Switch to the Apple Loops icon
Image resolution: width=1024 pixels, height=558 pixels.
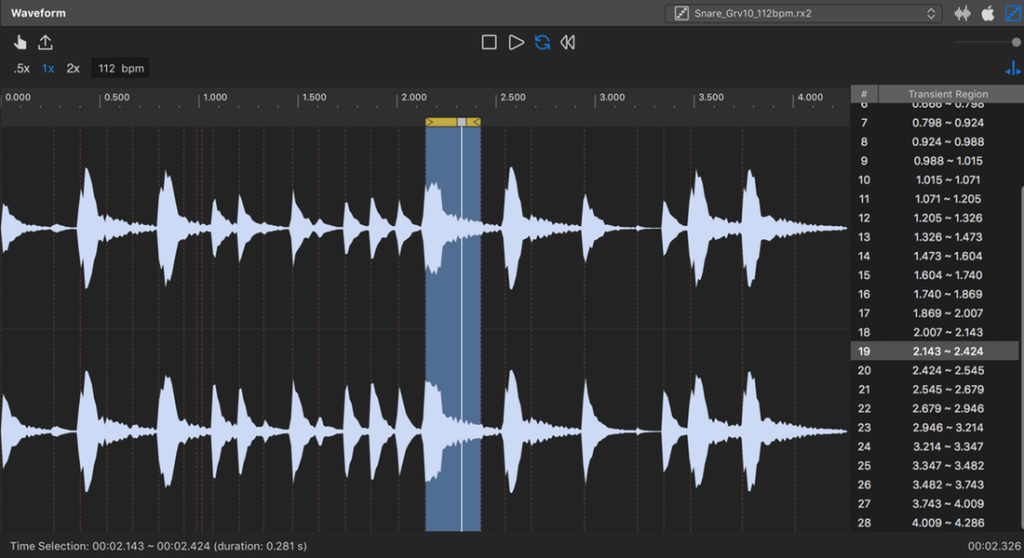(x=988, y=13)
